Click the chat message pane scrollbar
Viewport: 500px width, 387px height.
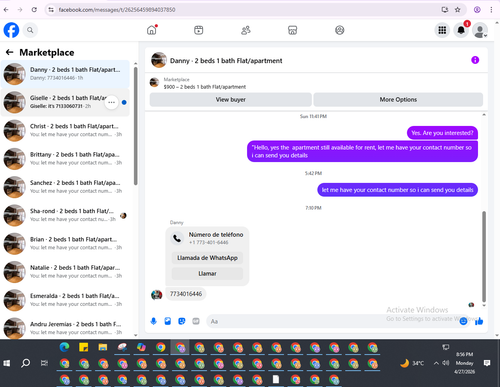(x=484, y=256)
